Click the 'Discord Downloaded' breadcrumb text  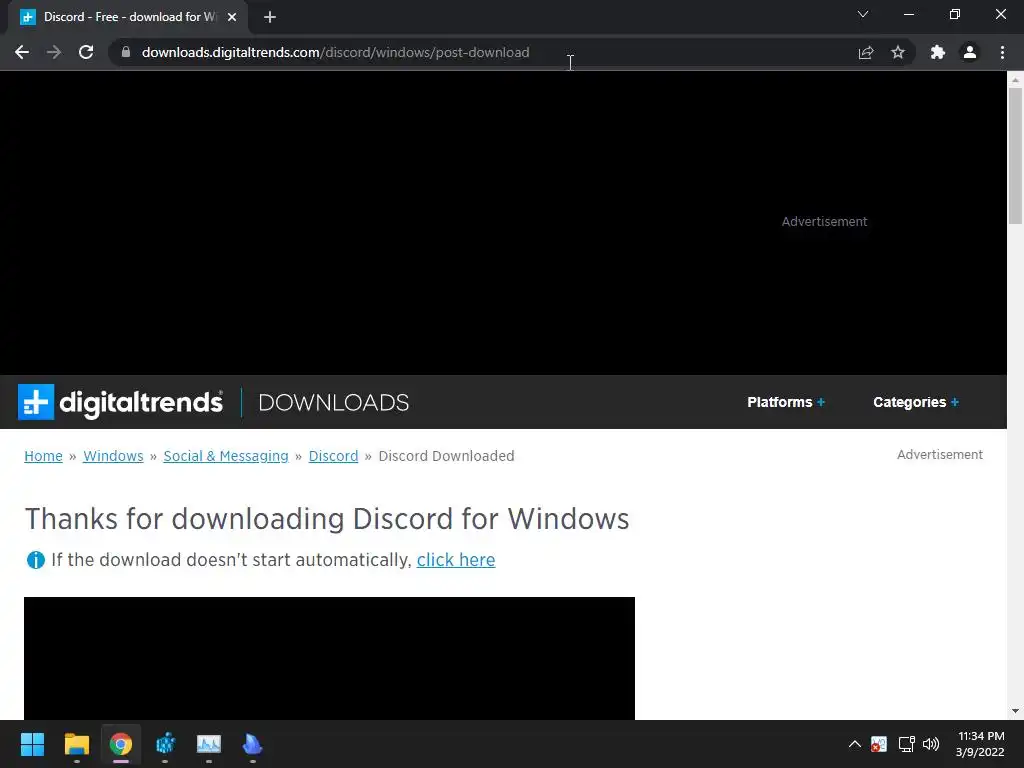tap(447, 456)
